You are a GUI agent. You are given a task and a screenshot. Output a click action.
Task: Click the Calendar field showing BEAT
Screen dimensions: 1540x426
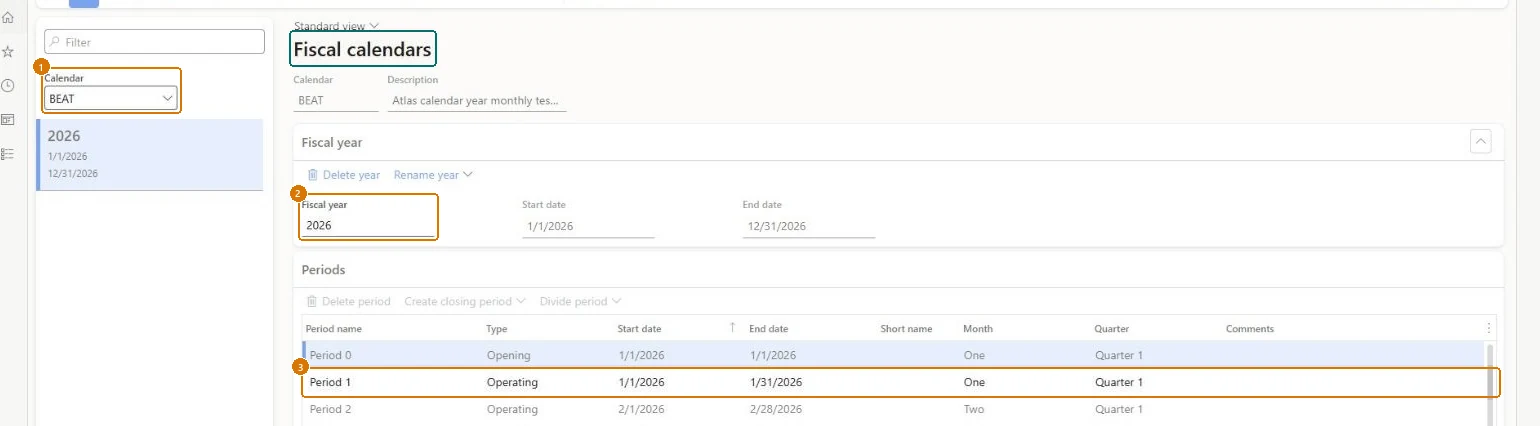tap(336, 100)
